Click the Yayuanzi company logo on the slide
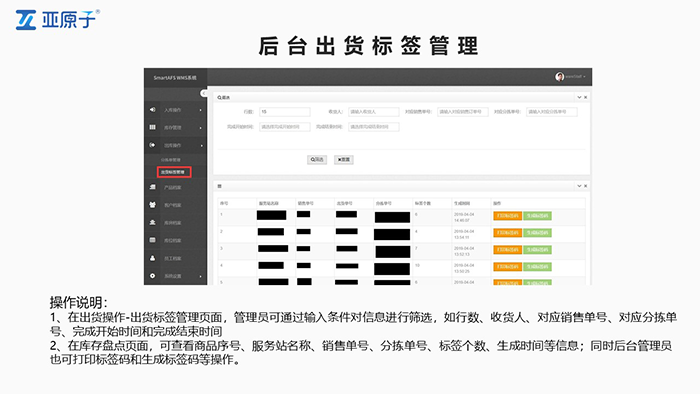The height and width of the screenshot is (394, 700). [x=58, y=20]
